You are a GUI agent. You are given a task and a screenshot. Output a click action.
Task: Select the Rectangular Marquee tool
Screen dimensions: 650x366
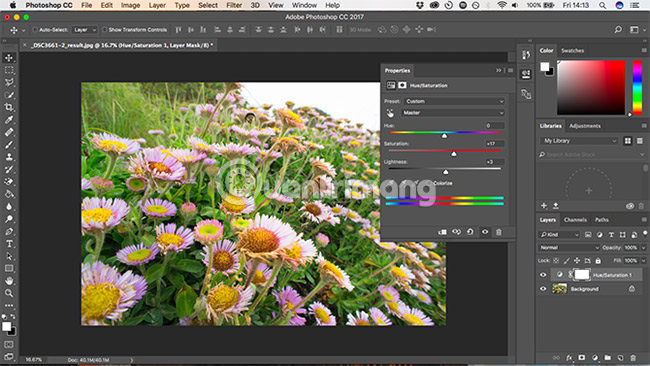(x=9, y=70)
